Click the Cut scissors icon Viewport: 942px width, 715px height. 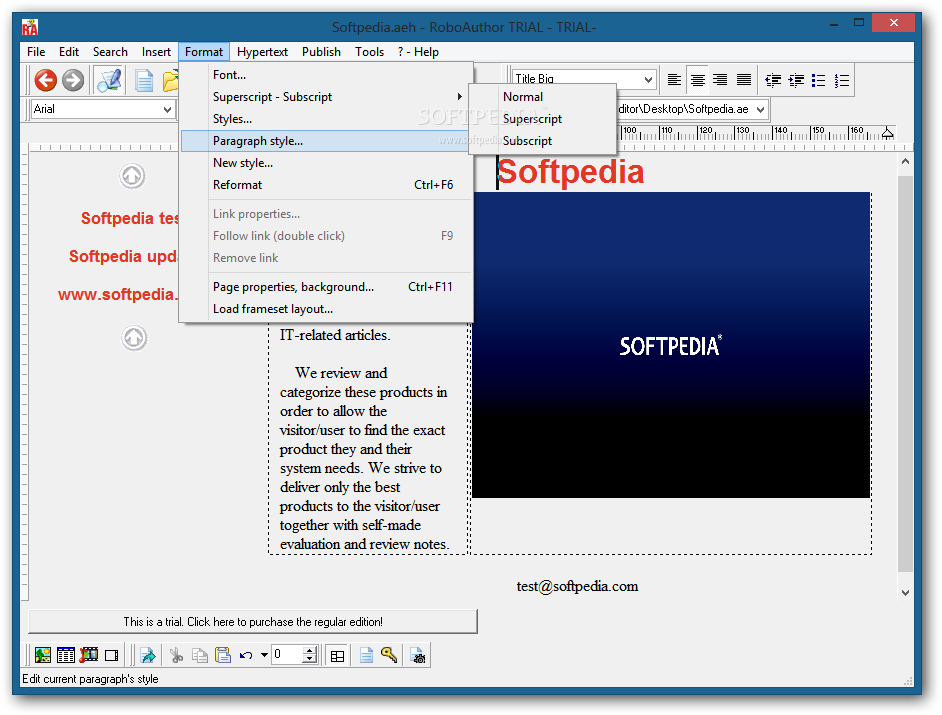(x=176, y=655)
